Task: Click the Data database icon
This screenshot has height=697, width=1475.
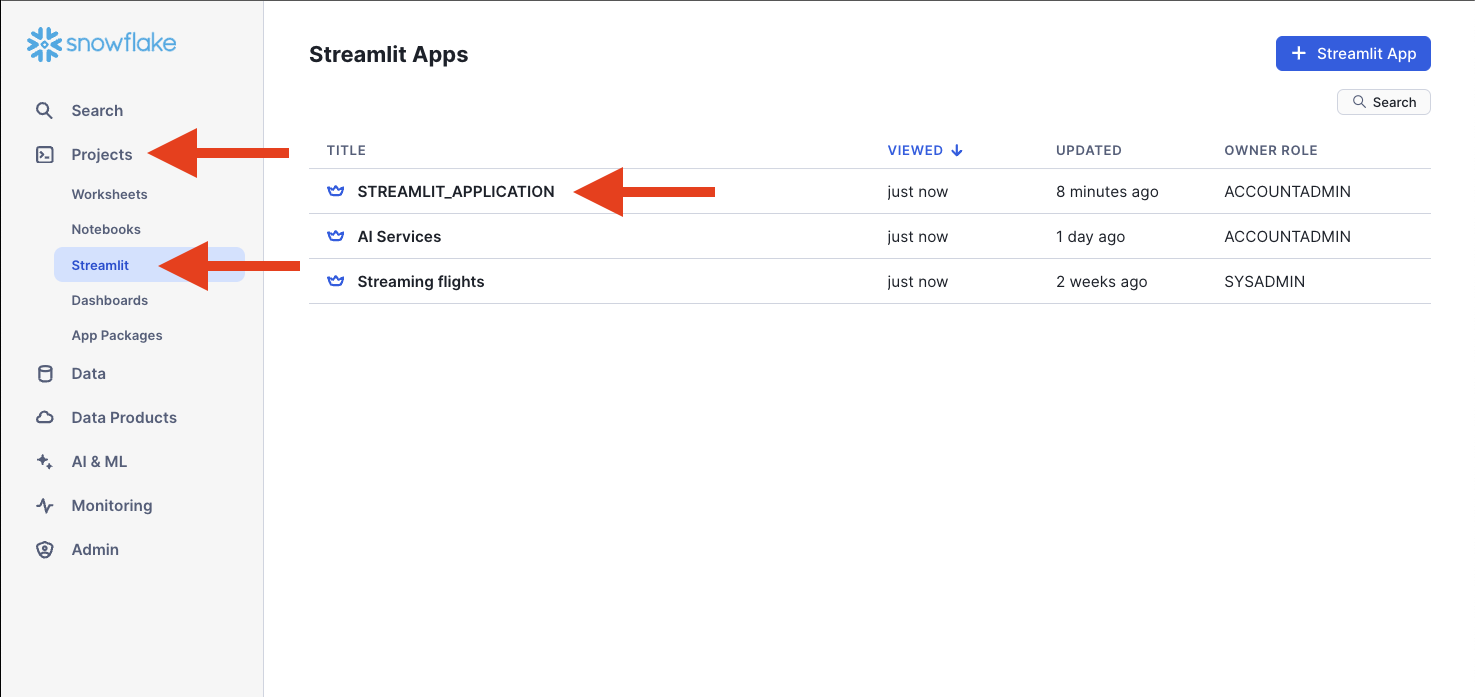Action: pyautogui.click(x=44, y=374)
